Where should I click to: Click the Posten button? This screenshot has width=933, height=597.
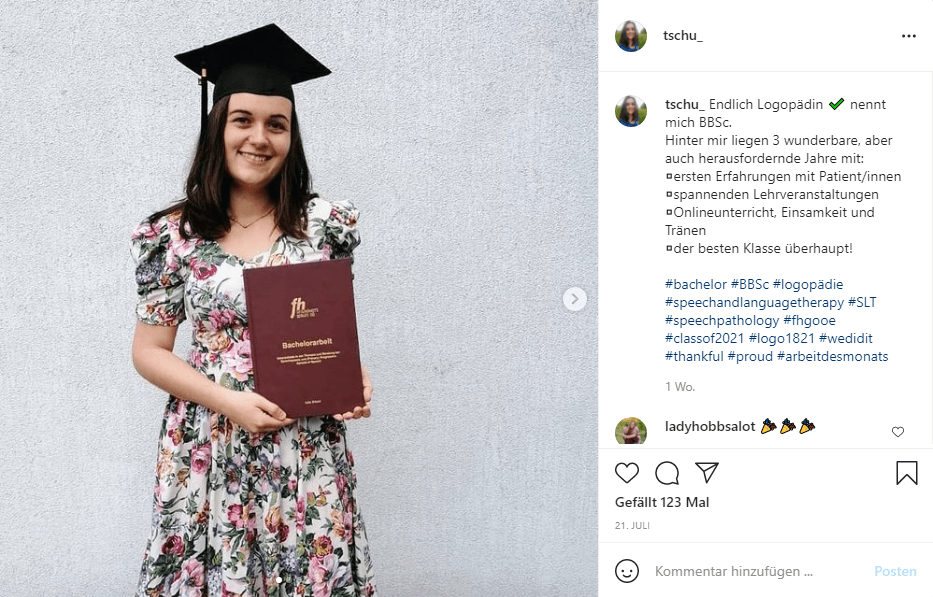[895, 571]
